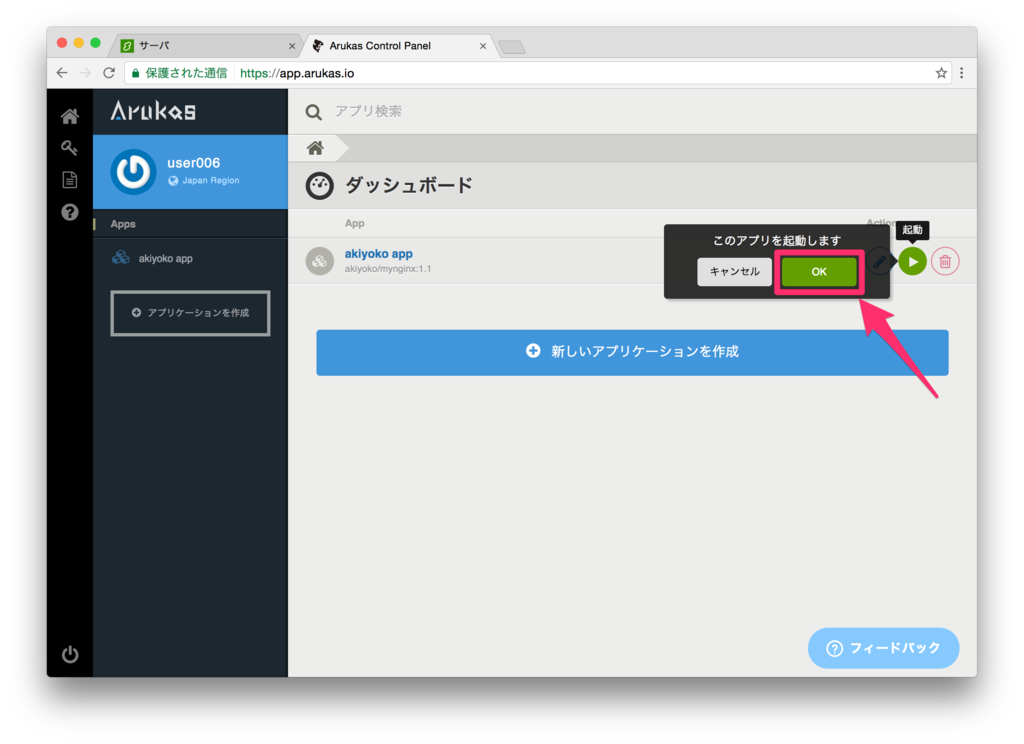
Task: Click the red trash delete icon
Action: pyautogui.click(x=945, y=261)
